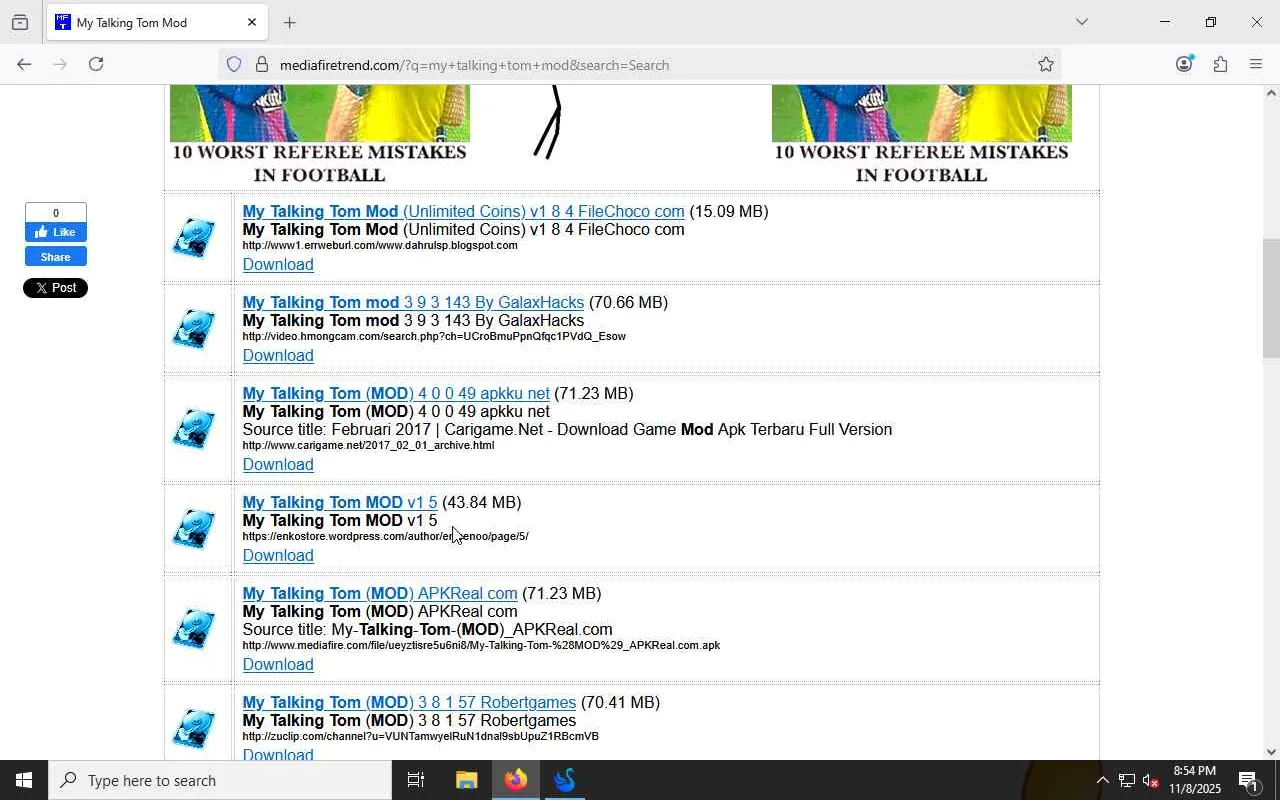This screenshot has width=1280, height=800.
Task: Click the right 10 Worst Referee Mistakes ad
Action: tap(922, 136)
